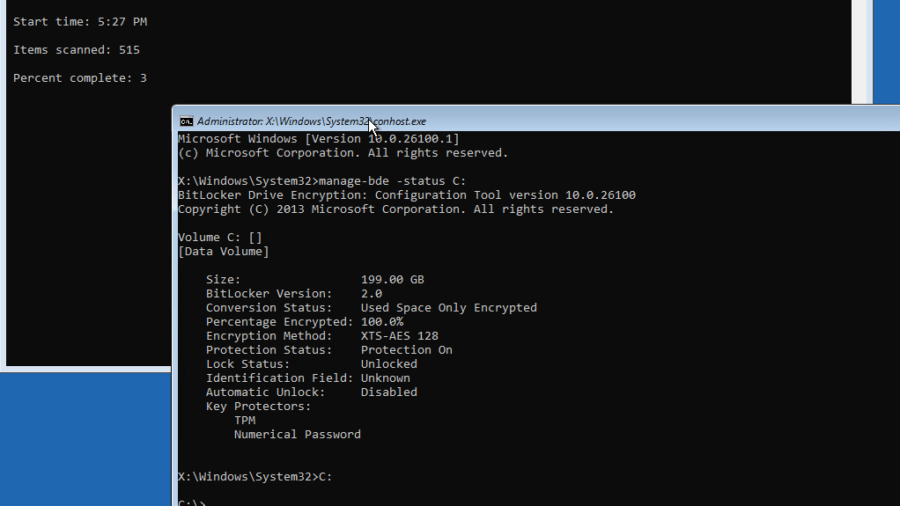The width and height of the screenshot is (900, 506).
Task: Click BitLocker Version value '2.0'
Action: click(371, 294)
